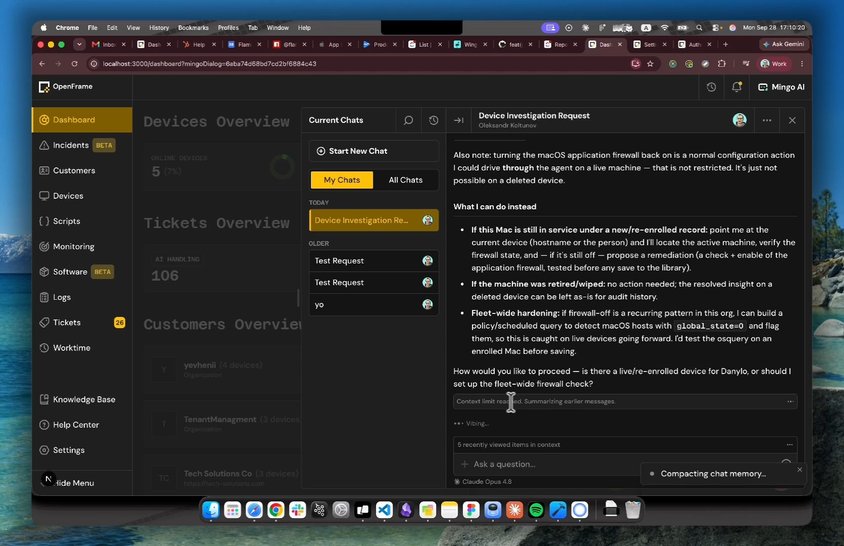Open chat options three-dot menu in the header
The image size is (844, 546).
(x=766, y=120)
